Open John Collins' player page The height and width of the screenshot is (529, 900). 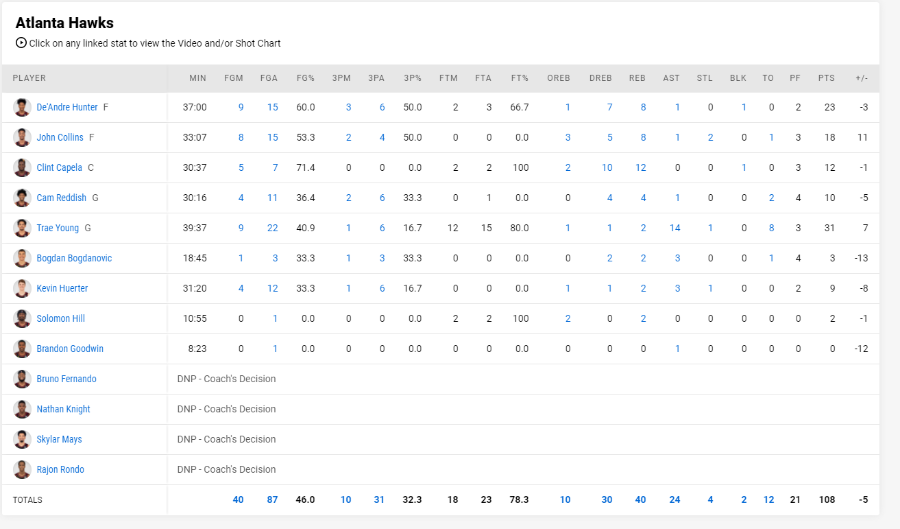(x=60, y=138)
